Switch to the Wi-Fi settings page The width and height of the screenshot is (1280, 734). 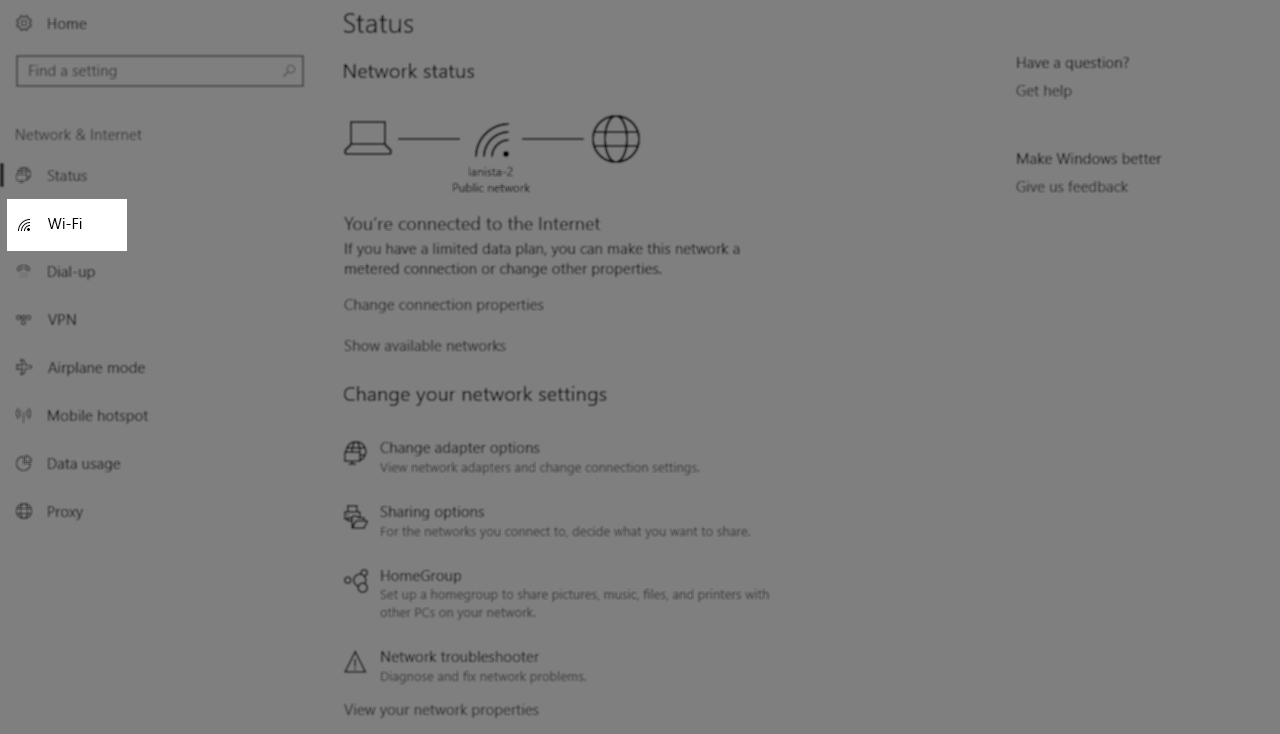click(67, 224)
